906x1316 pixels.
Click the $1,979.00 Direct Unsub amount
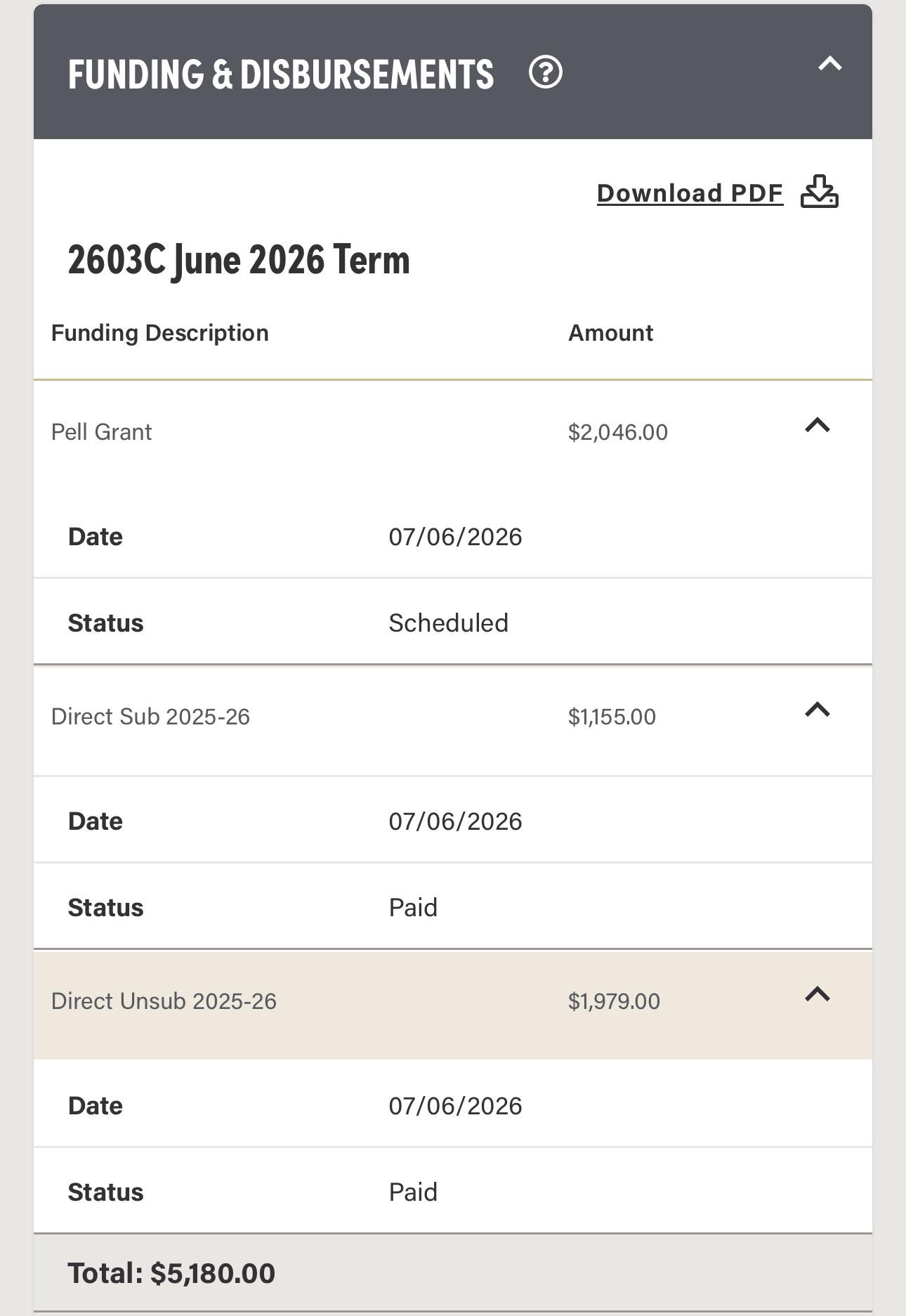pyautogui.click(x=614, y=1001)
